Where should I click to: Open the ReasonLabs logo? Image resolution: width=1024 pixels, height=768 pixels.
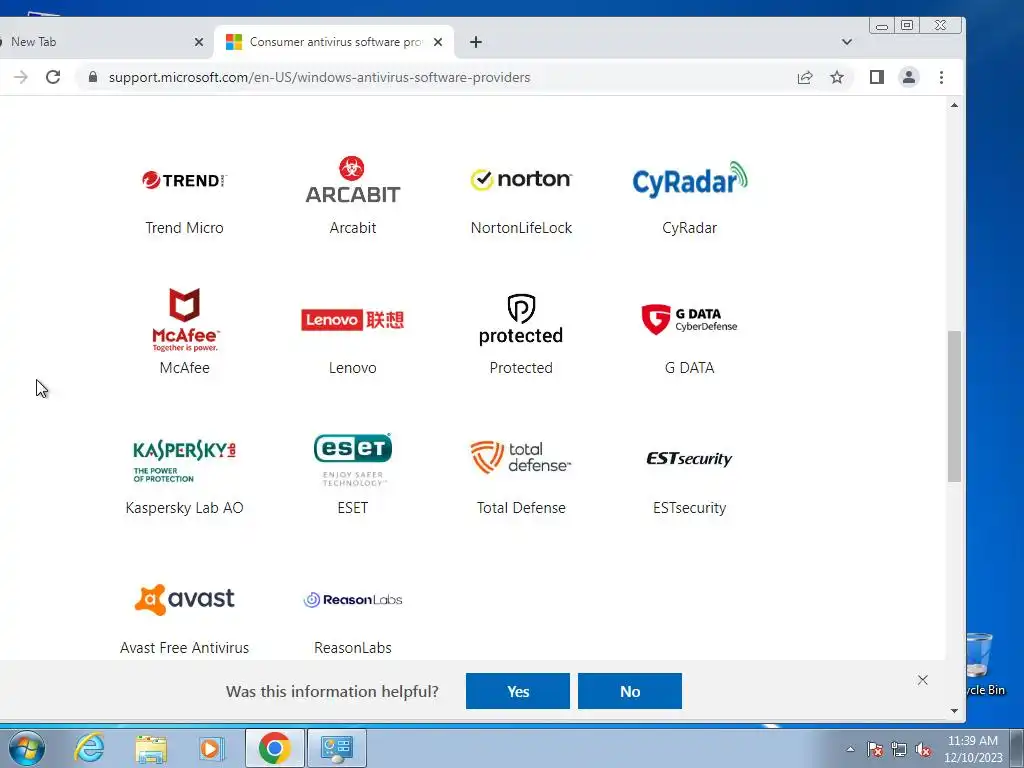coord(353,600)
